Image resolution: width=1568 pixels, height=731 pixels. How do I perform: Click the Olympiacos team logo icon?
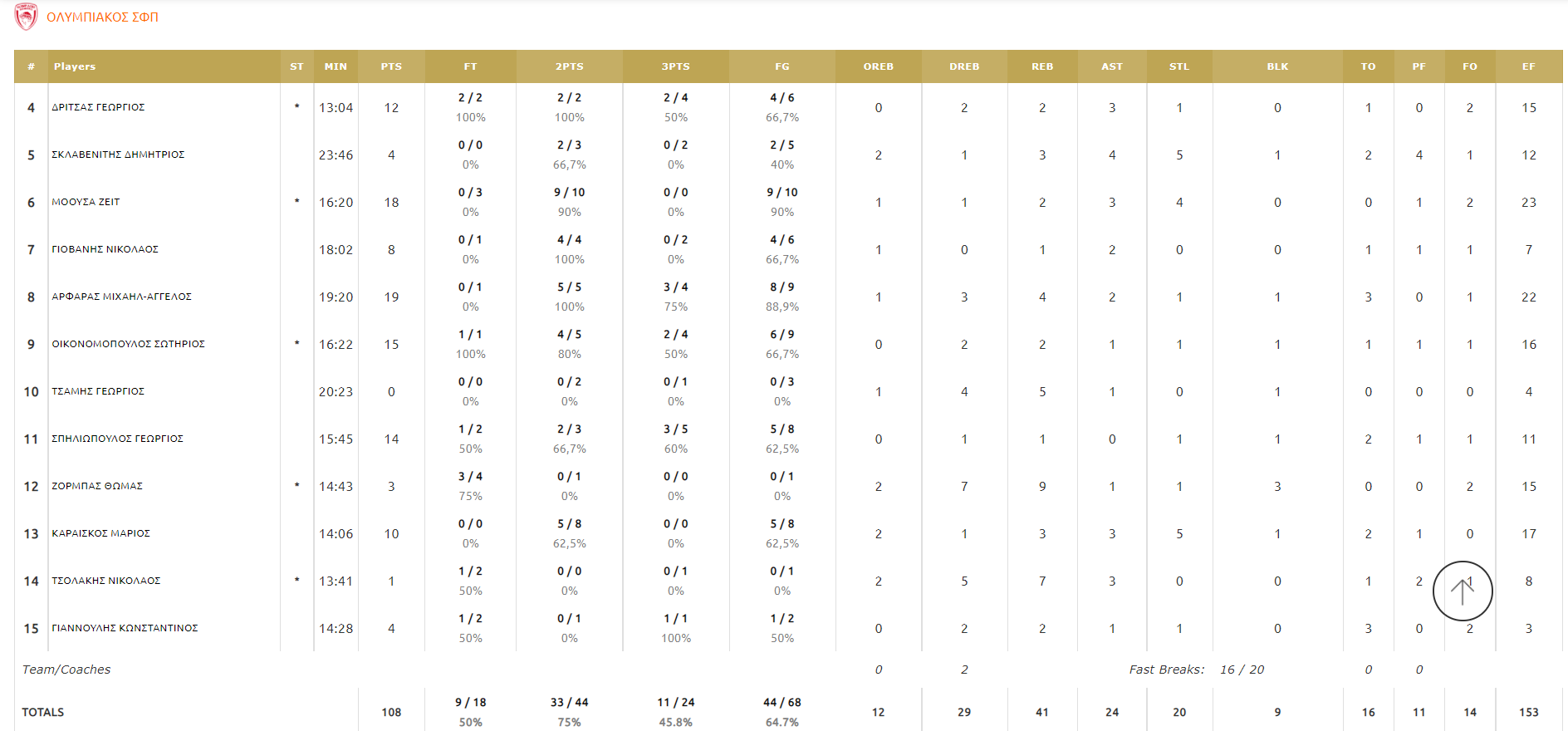click(x=27, y=17)
